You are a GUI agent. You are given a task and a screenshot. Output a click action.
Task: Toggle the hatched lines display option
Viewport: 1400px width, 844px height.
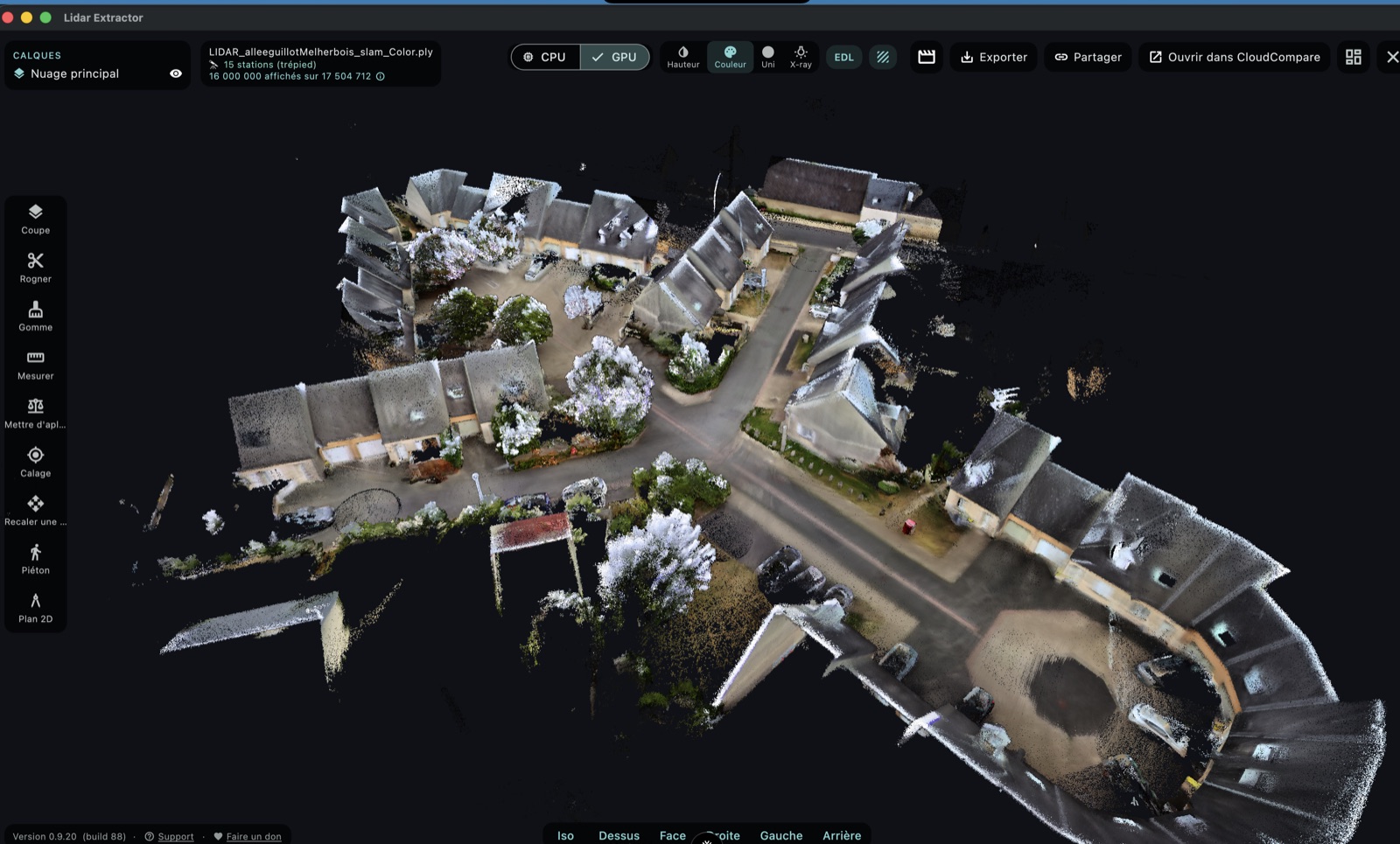click(883, 57)
